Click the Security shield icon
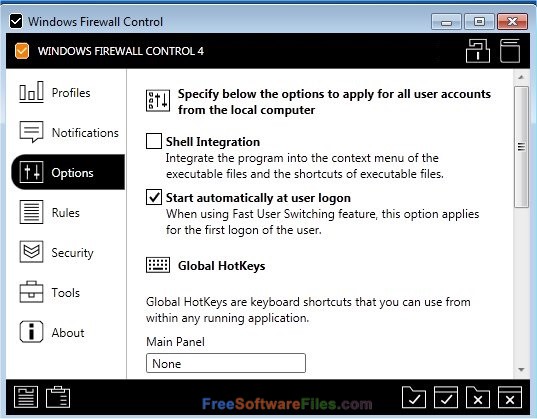Screen dimensions: 537x419 point(31,252)
